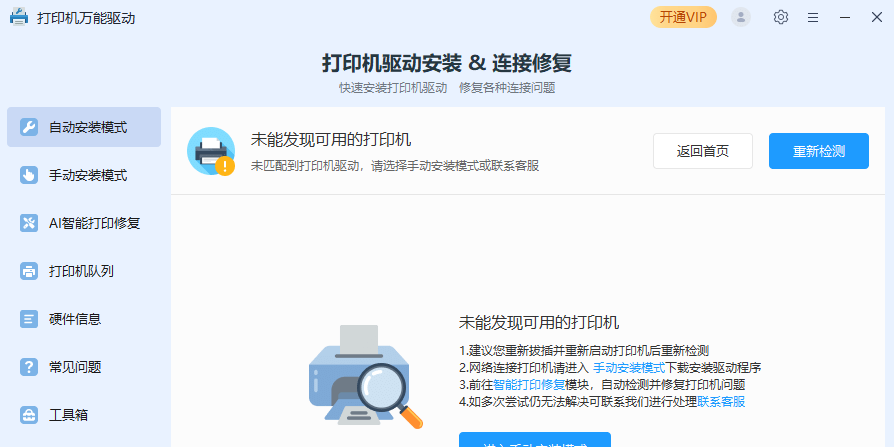894x447 pixels.
Task: Open settings via the gear icon
Action: [x=781, y=17]
